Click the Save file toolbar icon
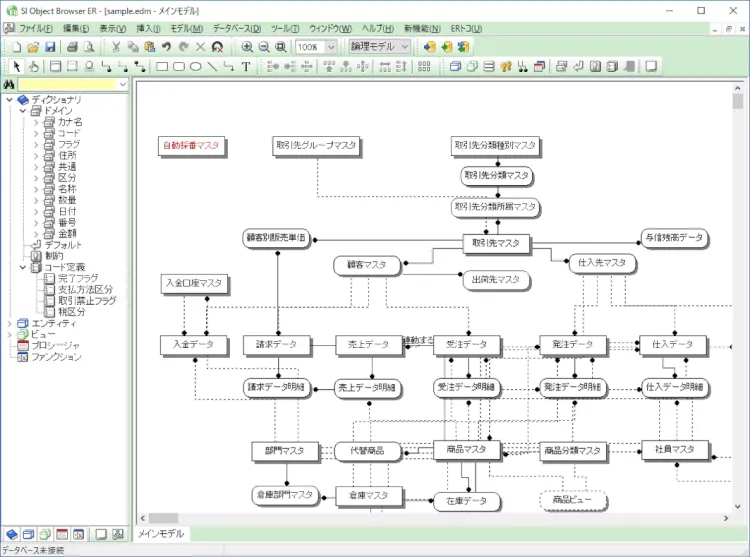750x557 pixels. (x=50, y=47)
